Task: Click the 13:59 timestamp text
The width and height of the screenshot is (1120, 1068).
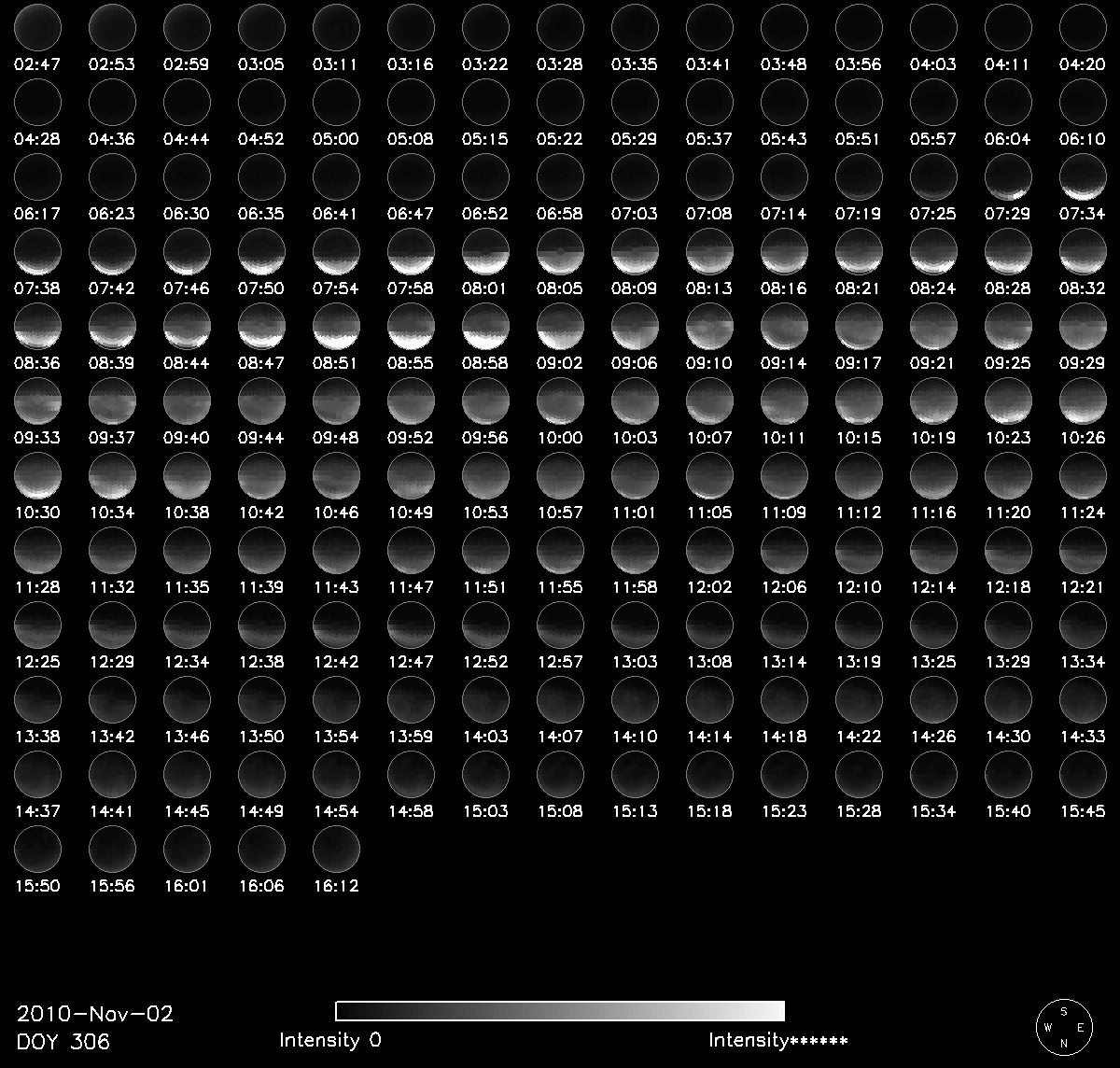Action: [x=411, y=737]
